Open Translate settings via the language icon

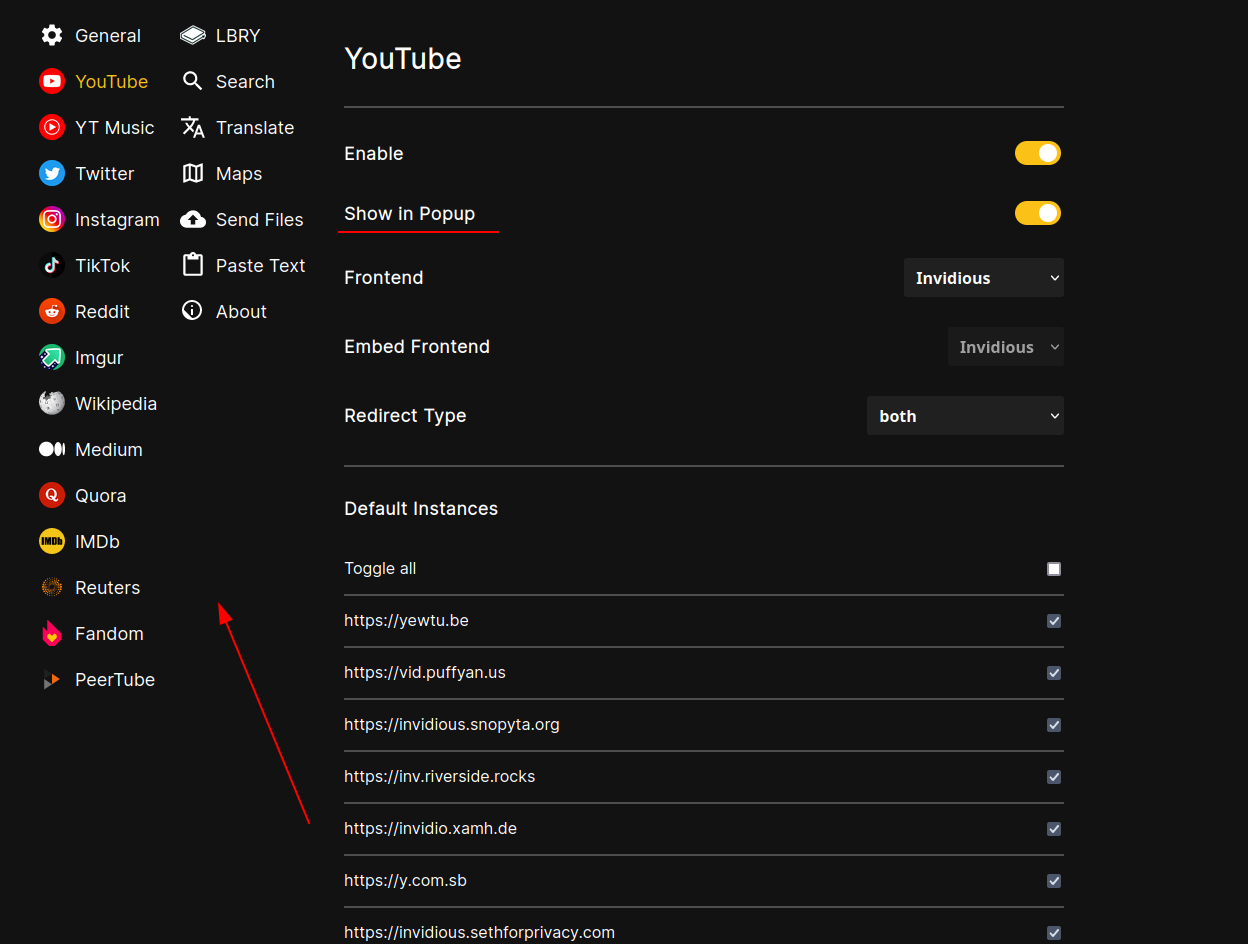[192, 127]
